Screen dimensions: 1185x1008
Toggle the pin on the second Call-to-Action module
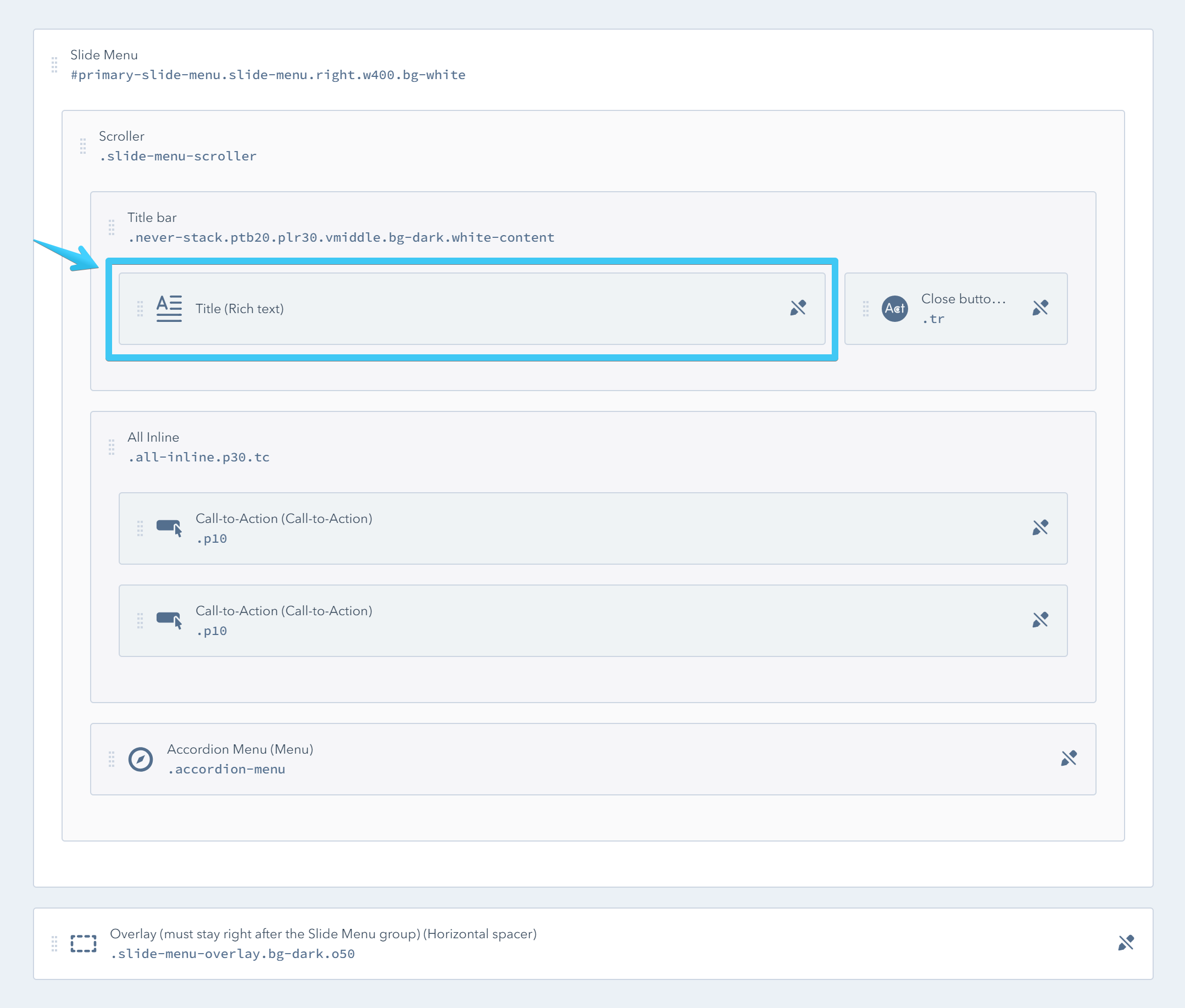1041,620
